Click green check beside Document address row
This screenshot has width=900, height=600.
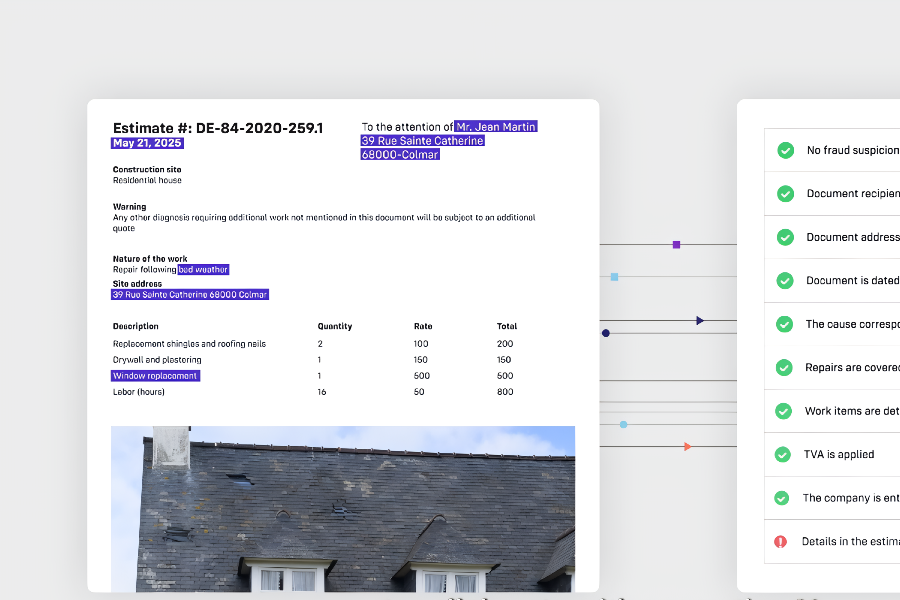[785, 237]
